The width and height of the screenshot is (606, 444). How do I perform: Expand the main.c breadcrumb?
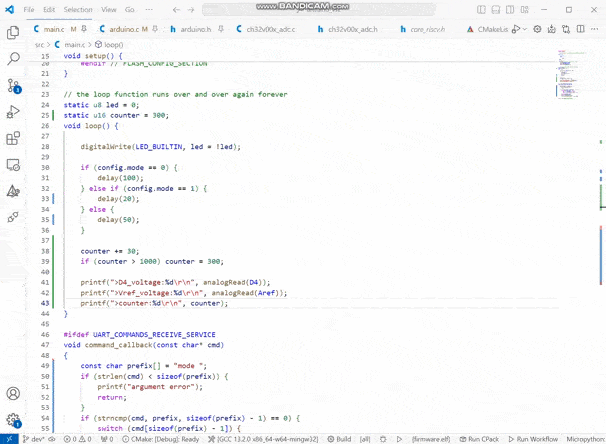(x=70, y=44)
